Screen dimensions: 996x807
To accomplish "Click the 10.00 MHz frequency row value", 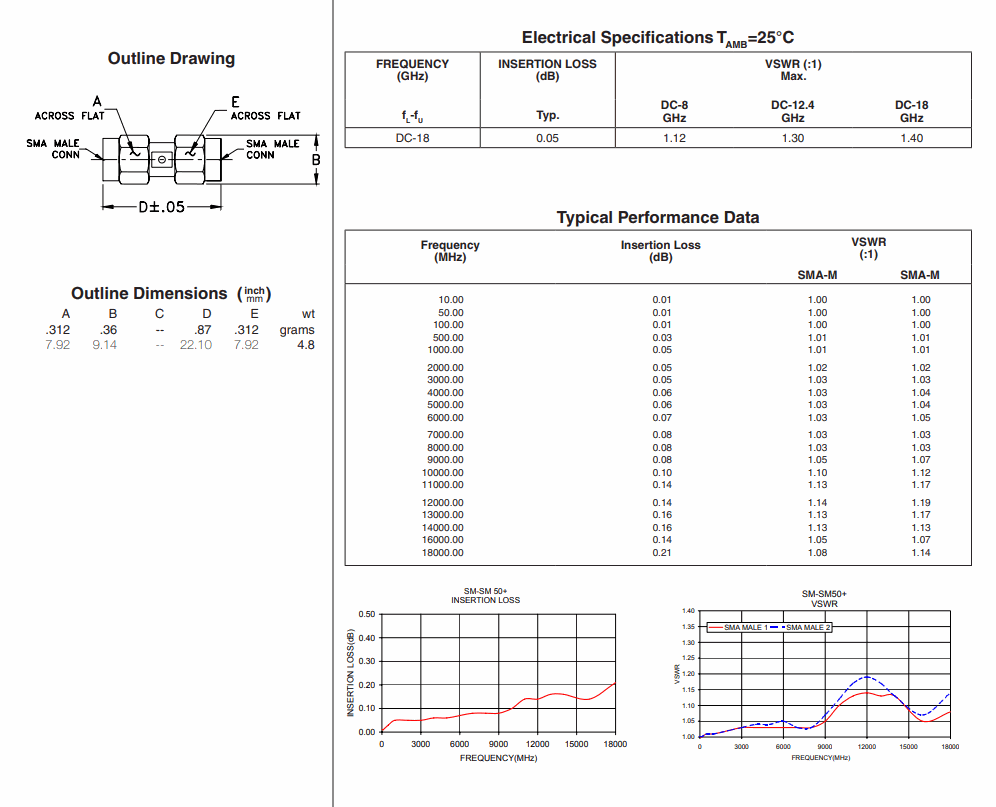I will click(x=450, y=300).
